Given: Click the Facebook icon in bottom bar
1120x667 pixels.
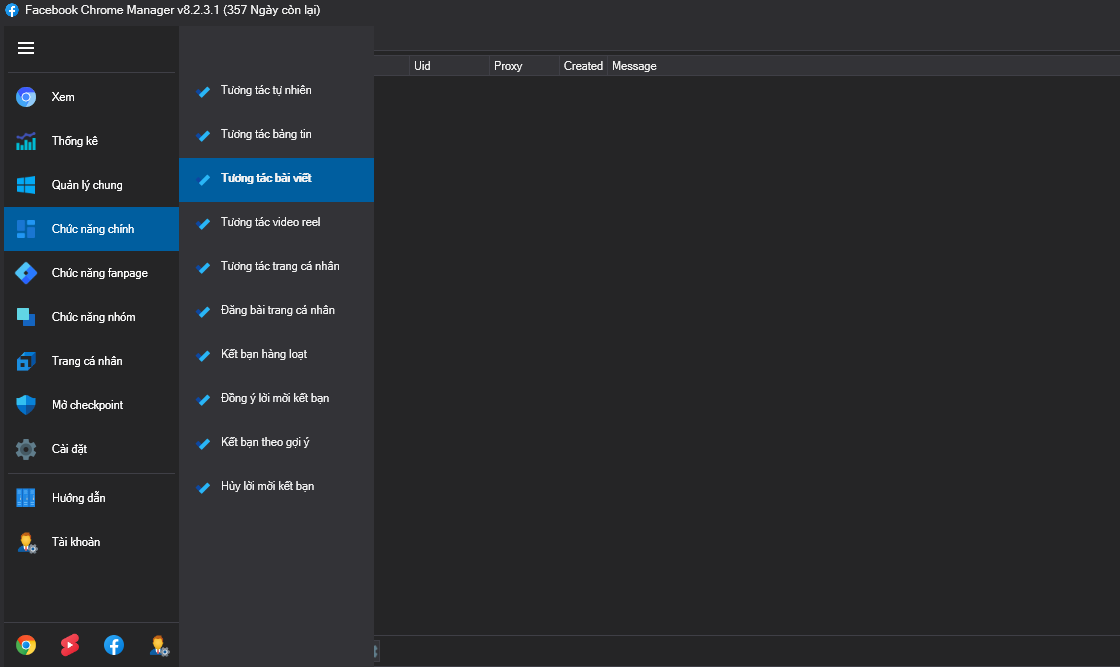Looking at the screenshot, I should pyautogui.click(x=114, y=645).
